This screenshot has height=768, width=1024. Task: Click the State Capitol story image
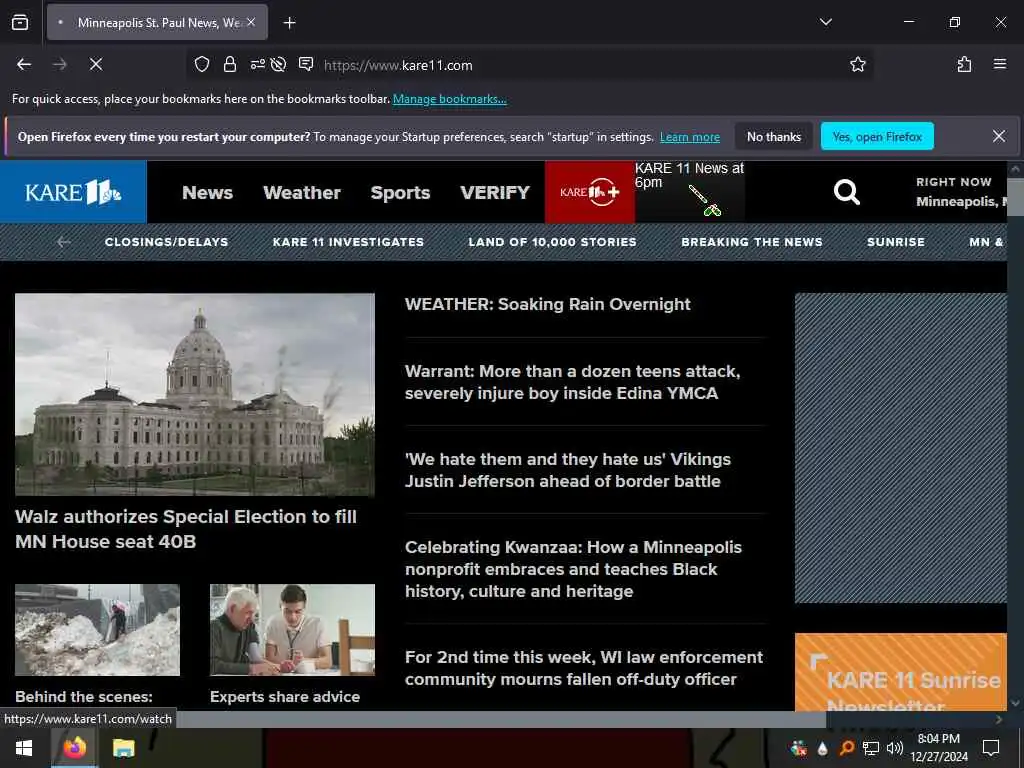[195, 394]
